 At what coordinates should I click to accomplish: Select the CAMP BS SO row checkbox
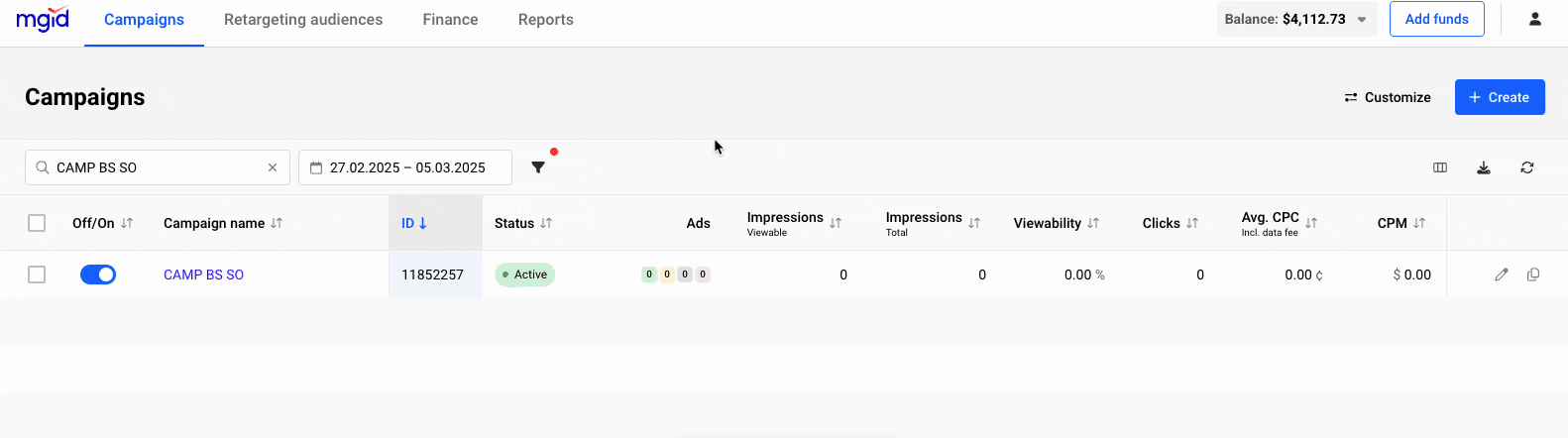pyautogui.click(x=37, y=274)
